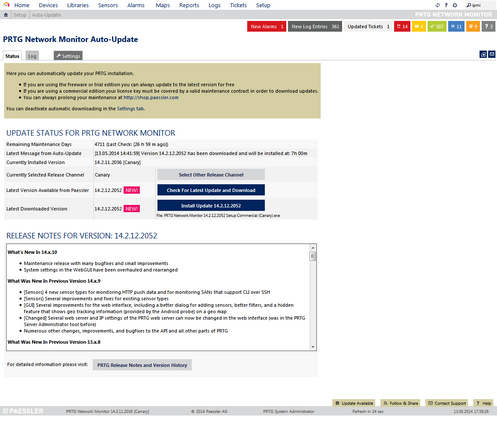Click the magnifier search icon
This screenshot has width=497, height=445.
[469, 5]
